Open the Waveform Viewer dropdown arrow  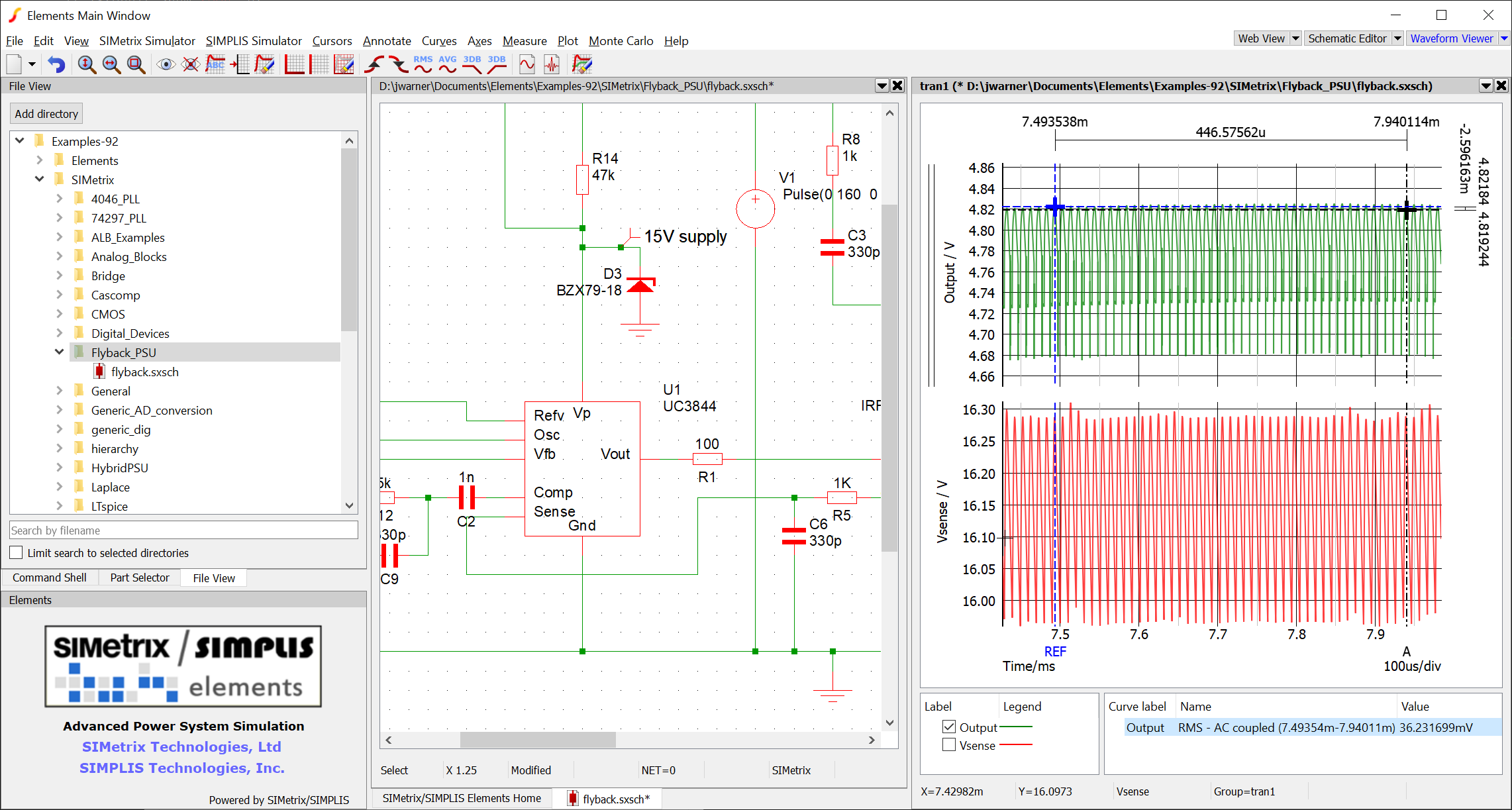click(x=1504, y=38)
